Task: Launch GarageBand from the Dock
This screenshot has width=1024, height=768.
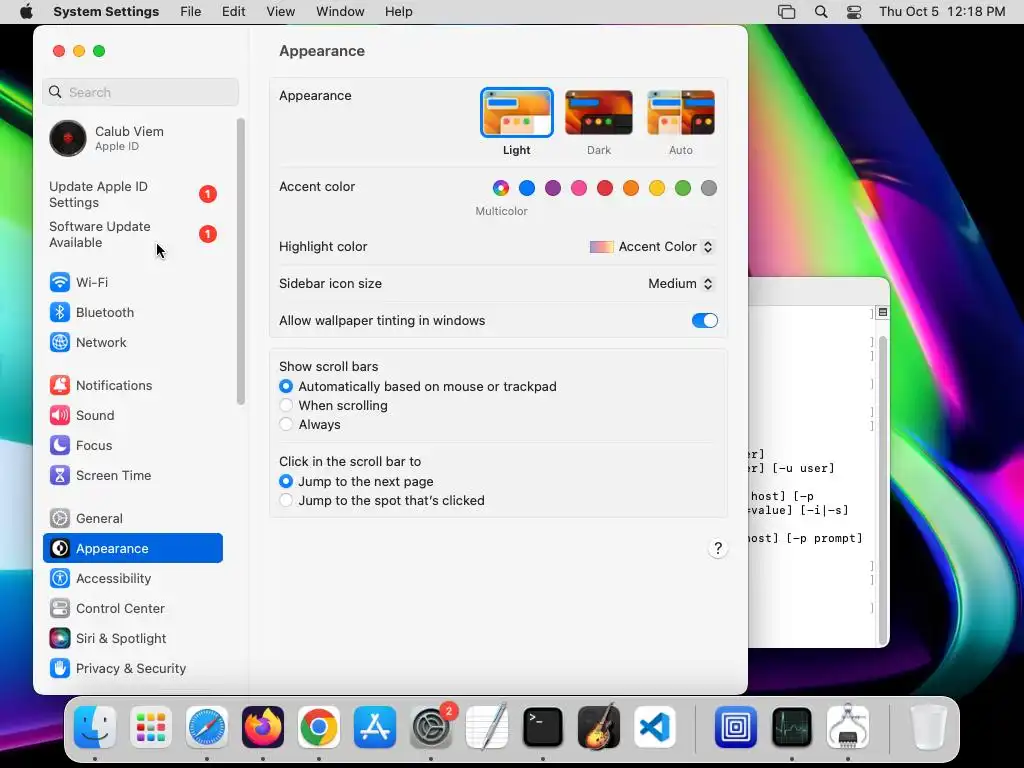Action: tap(599, 727)
